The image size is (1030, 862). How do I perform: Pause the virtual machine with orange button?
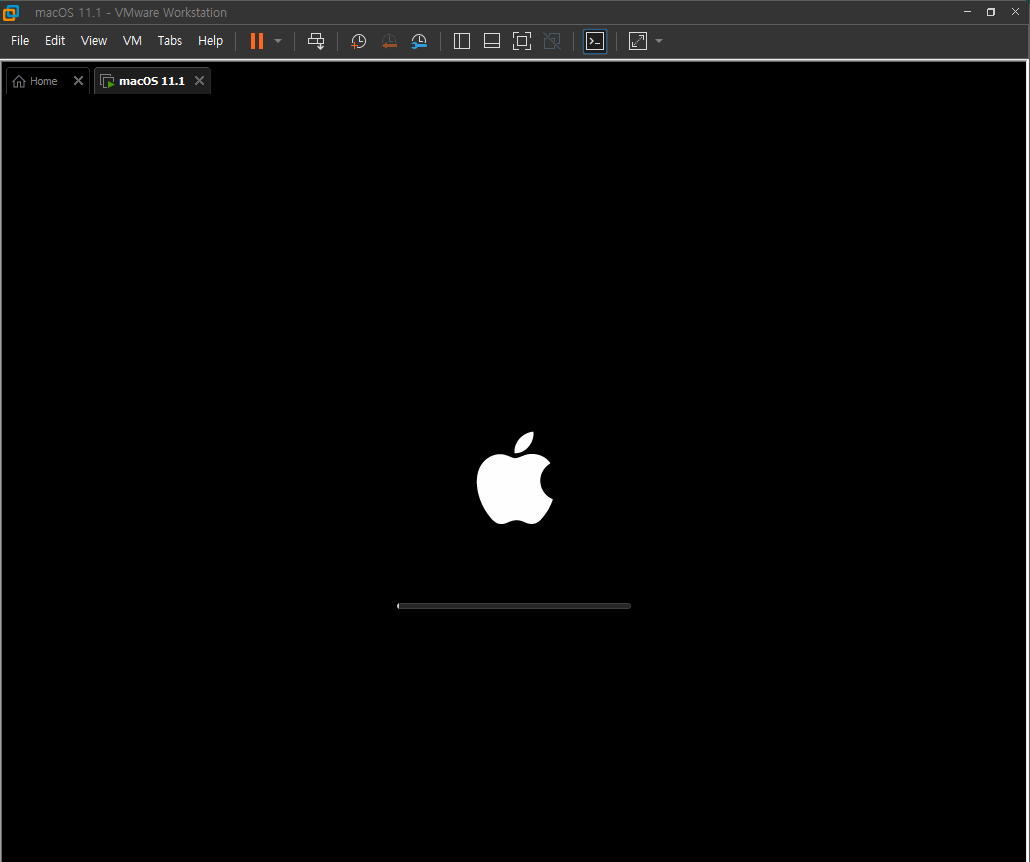tap(257, 41)
